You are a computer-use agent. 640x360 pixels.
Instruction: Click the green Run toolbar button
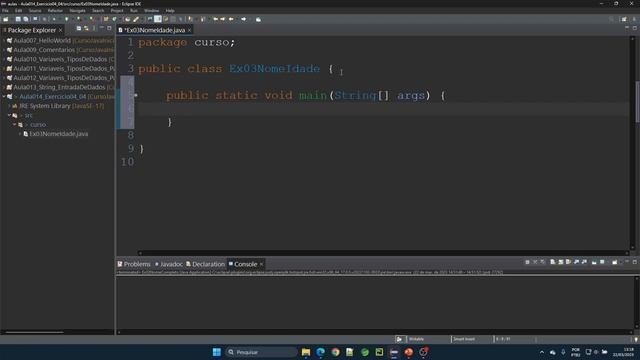coord(67,19)
